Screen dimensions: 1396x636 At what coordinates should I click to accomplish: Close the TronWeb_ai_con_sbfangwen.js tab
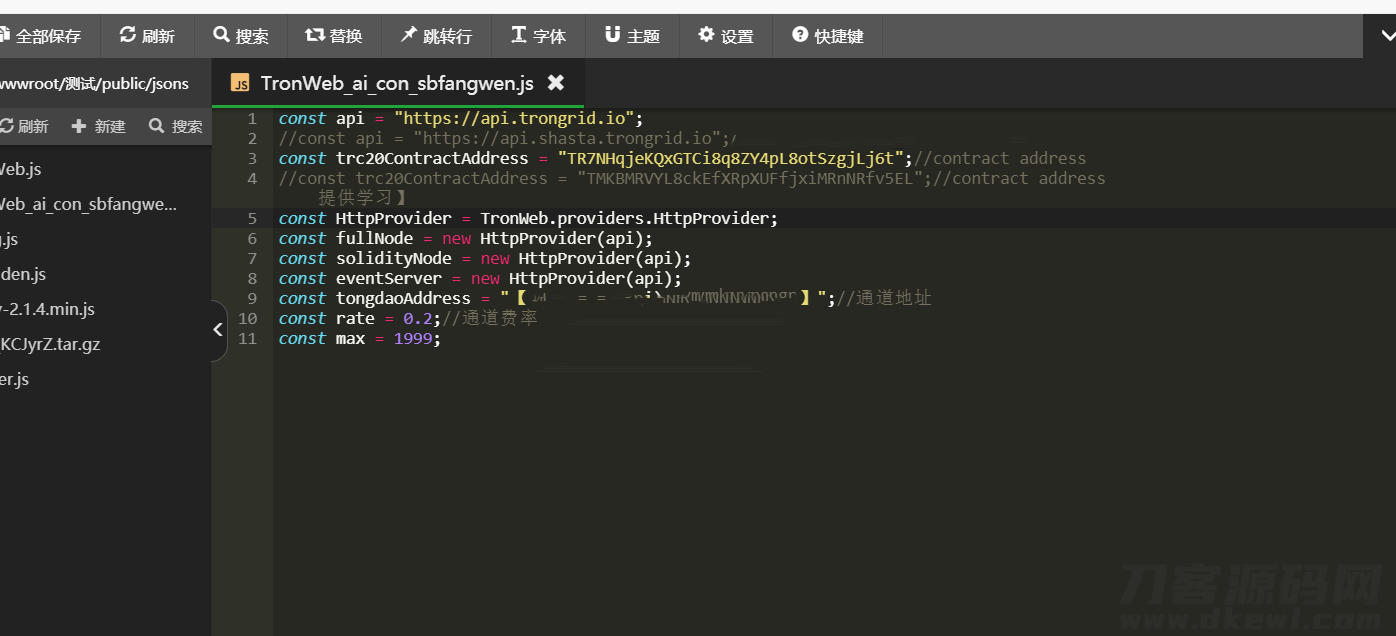pos(556,83)
